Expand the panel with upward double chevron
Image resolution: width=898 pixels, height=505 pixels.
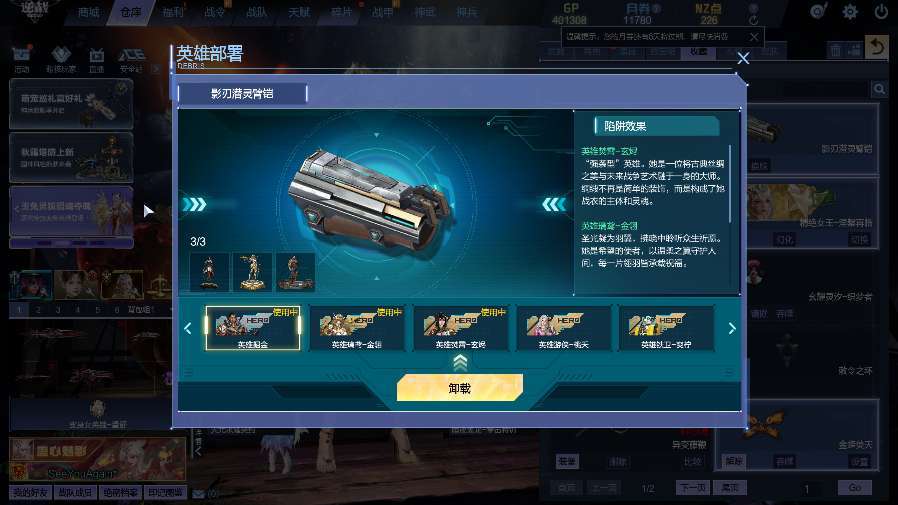(x=460, y=362)
